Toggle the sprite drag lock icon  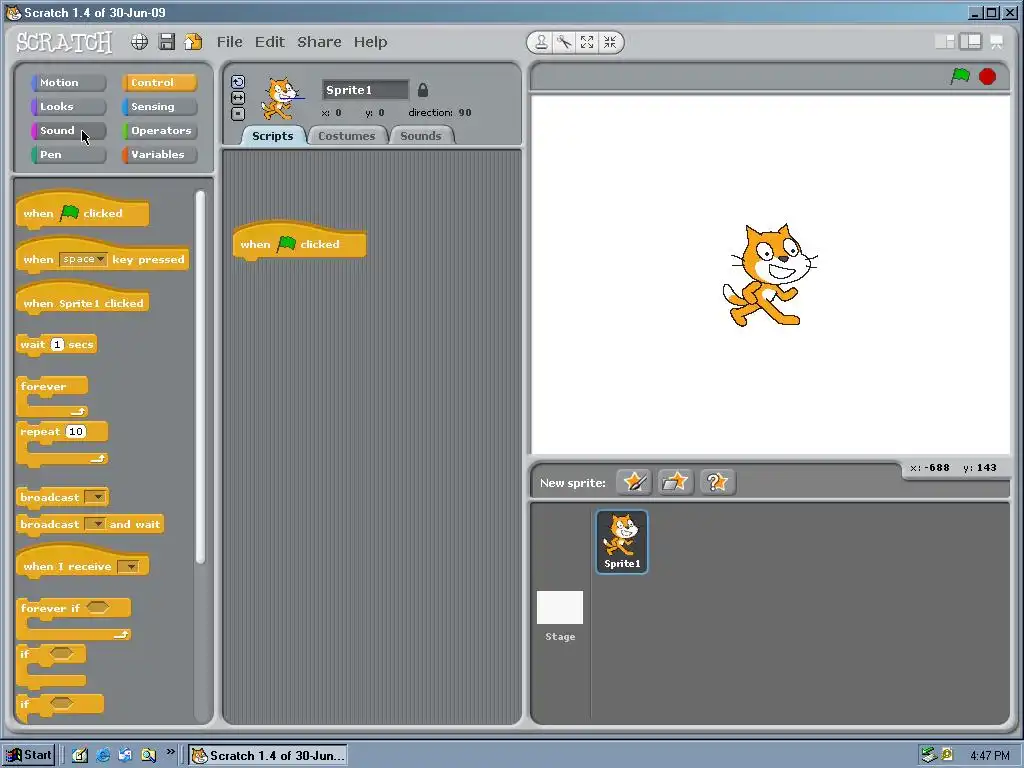tap(423, 90)
